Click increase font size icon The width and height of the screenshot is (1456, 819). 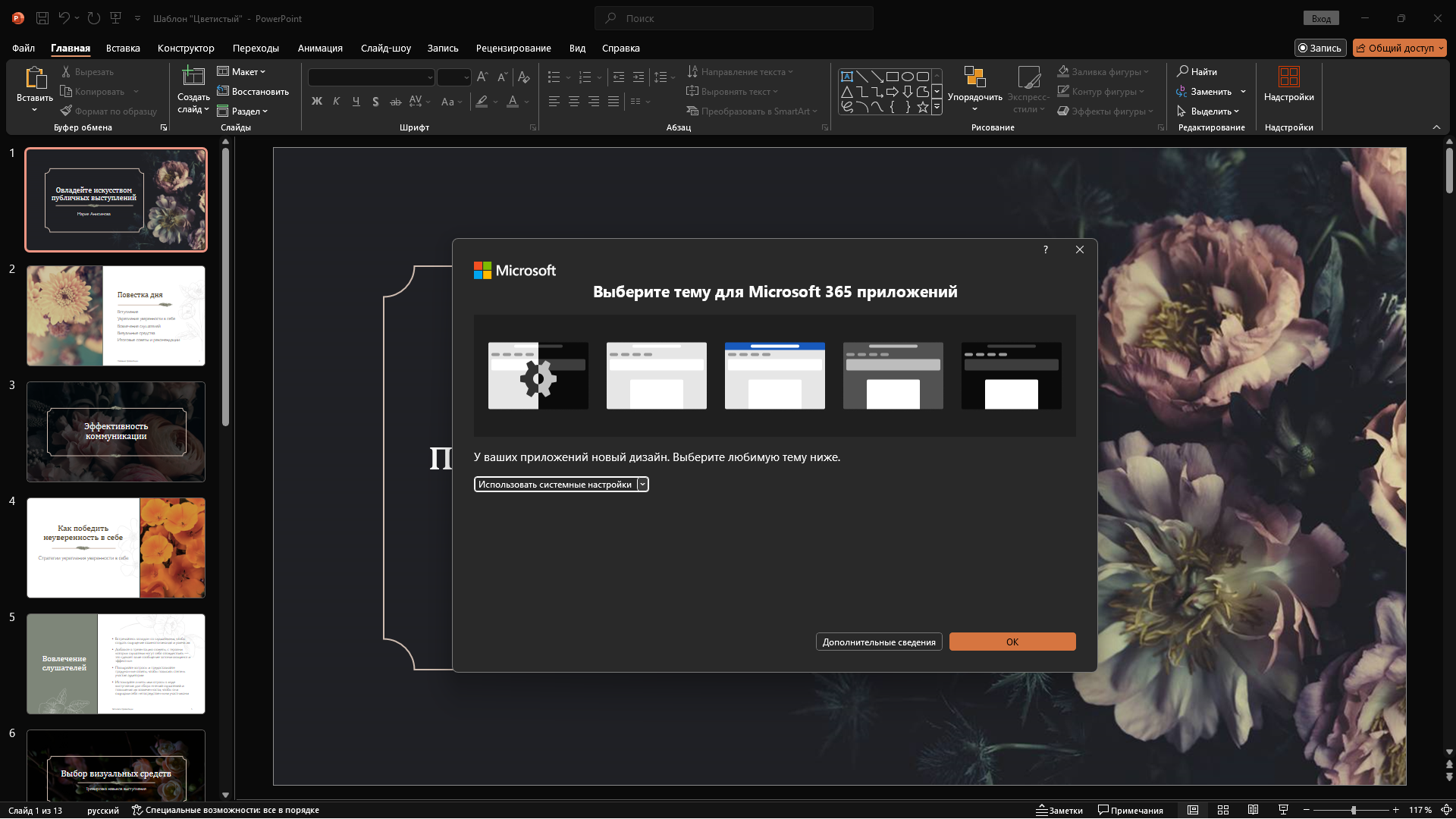tap(482, 77)
